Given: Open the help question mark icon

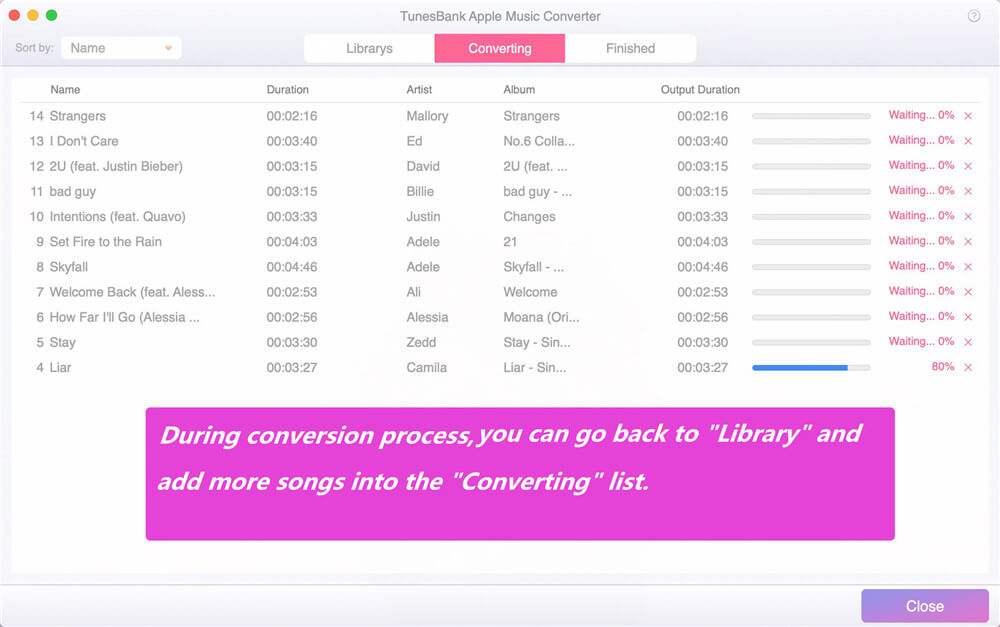Looking at the screenshot, I should [974, 16].
